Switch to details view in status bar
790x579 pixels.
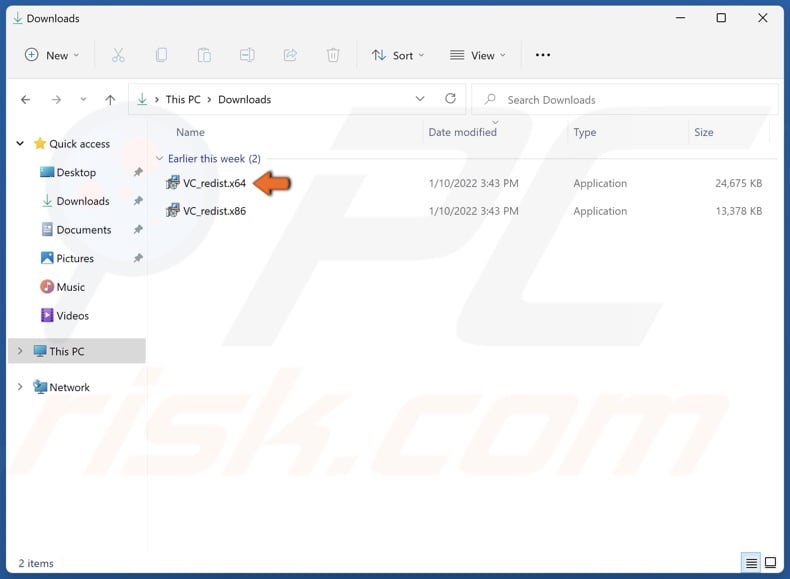tap(751, 563)
